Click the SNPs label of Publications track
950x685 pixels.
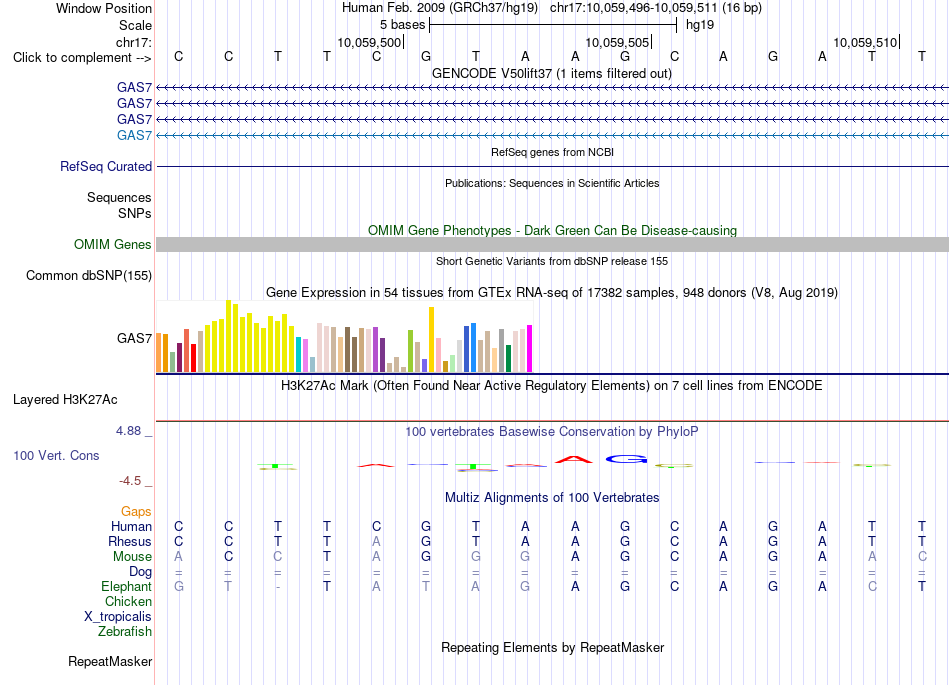coord(135,213)
